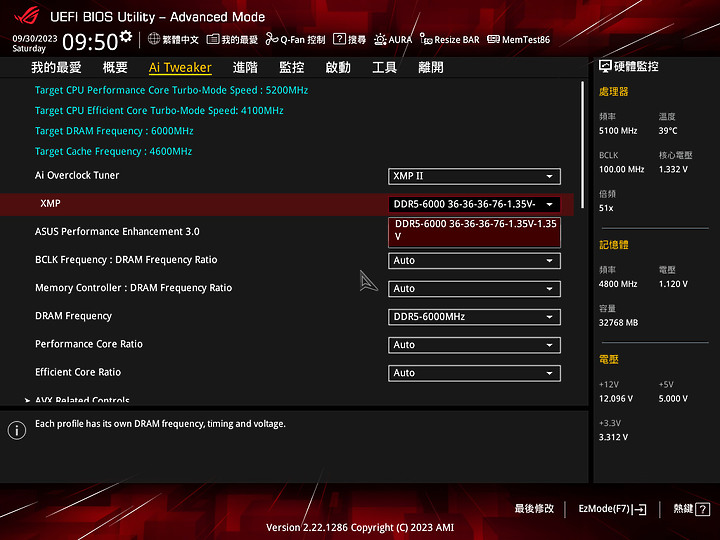
Task: Click Q-Fan 控制 label
Action: click(303, 39)
